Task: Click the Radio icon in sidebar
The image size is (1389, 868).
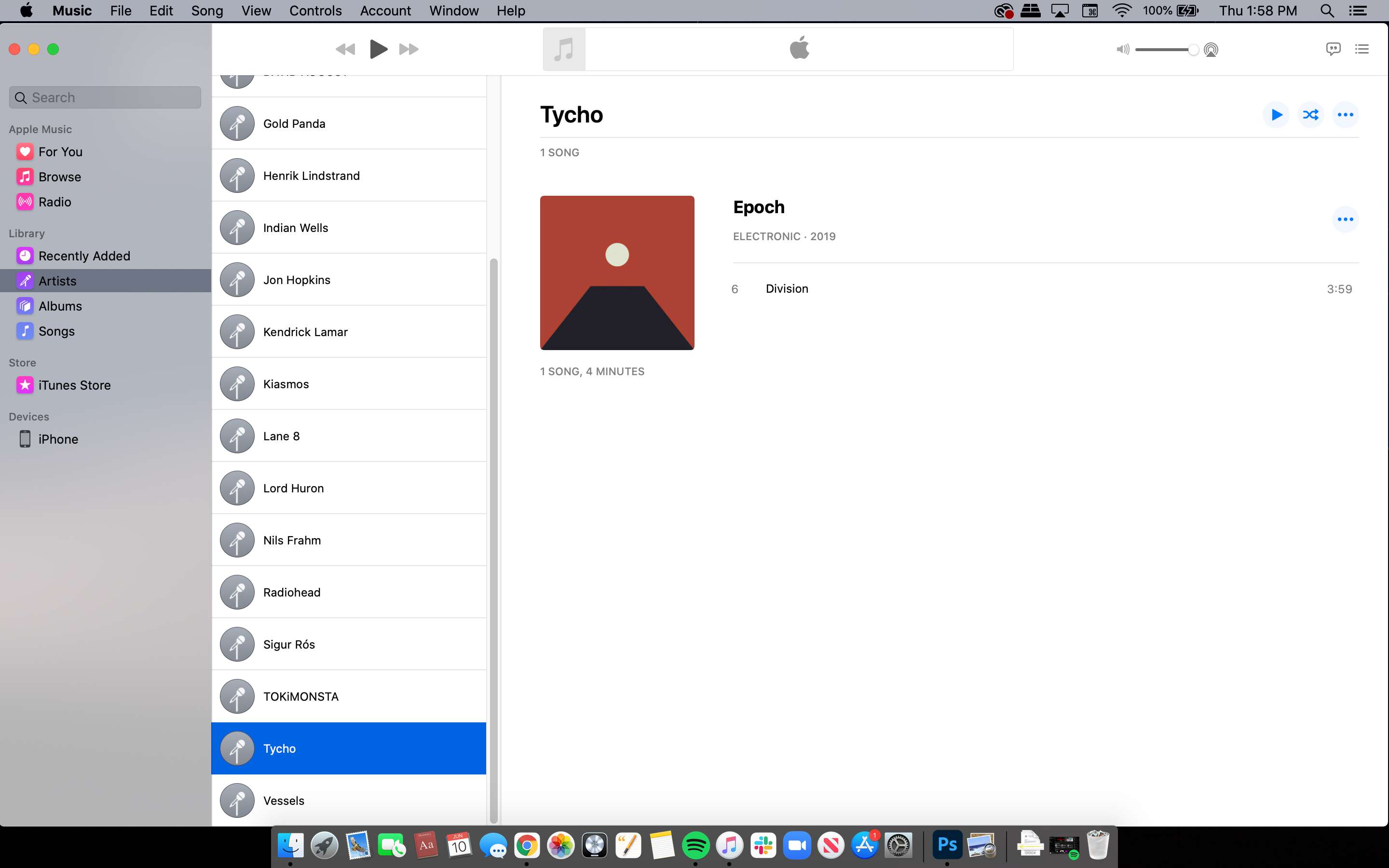Action: pos(25,201)
